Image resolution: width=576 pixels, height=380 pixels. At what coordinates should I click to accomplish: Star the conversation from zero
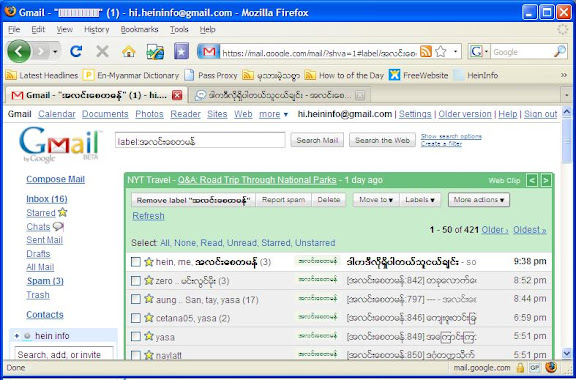coord(149,280)
